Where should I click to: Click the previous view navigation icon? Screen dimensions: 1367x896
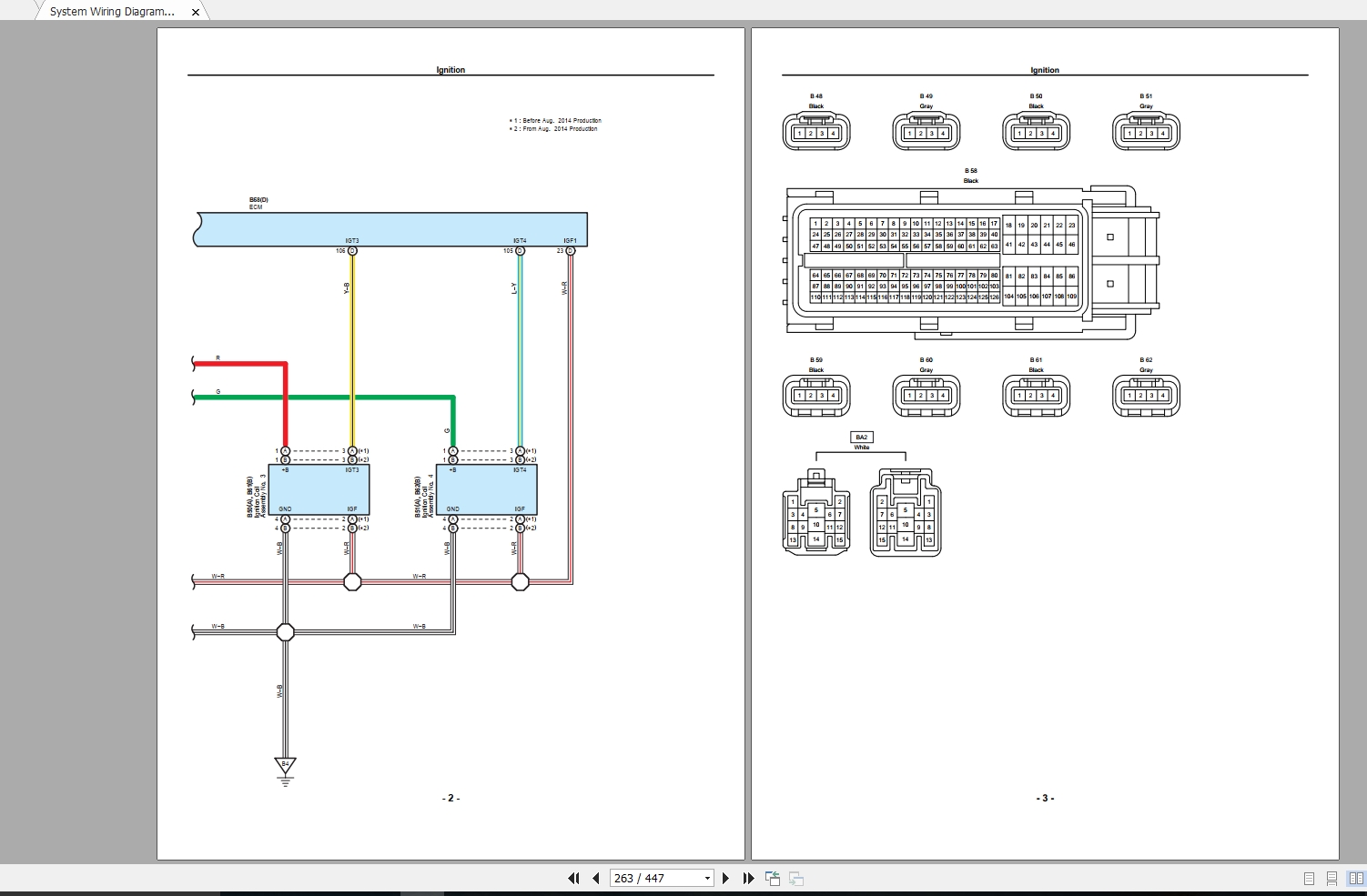click(x=773, y=878)
